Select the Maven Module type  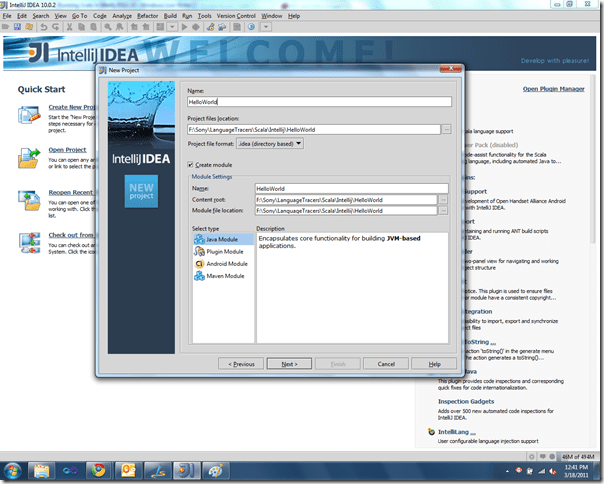point(219,276)
